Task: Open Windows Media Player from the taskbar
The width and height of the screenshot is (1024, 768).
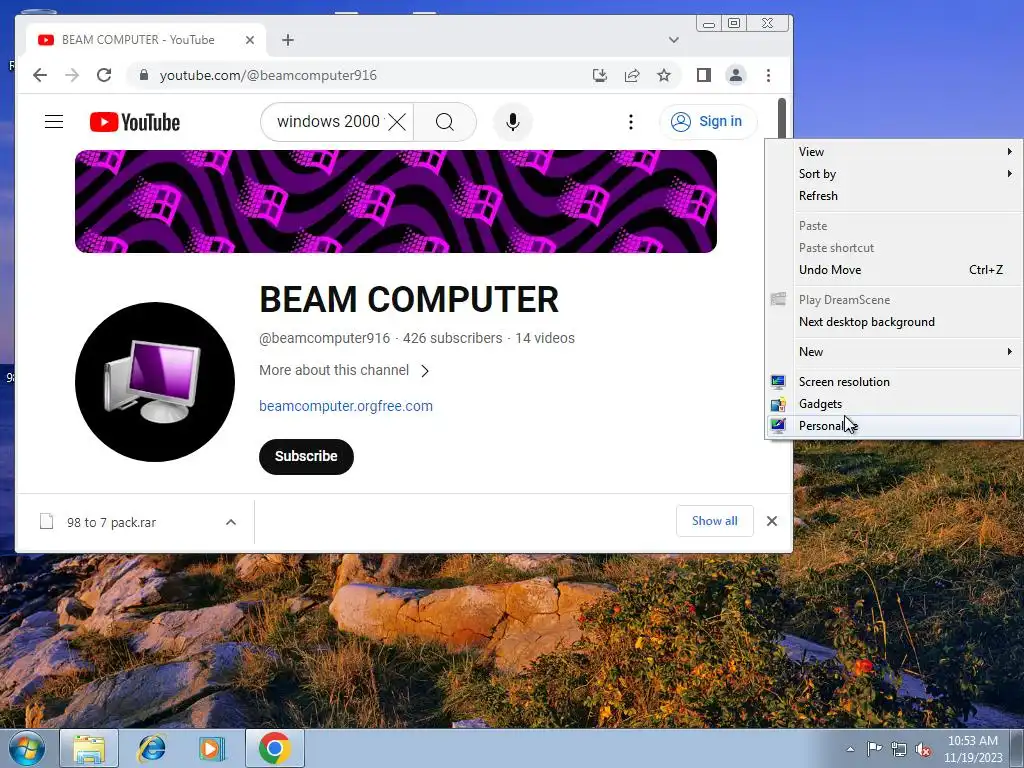Action: [212, 748]
